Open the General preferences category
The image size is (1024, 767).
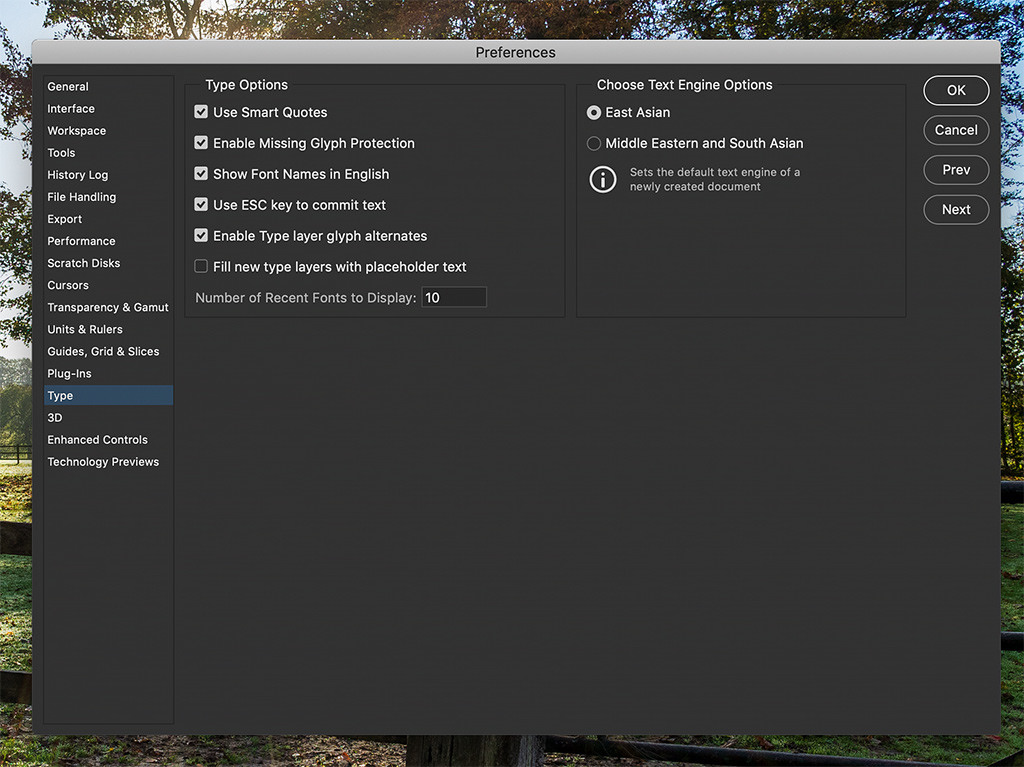[68, 87]
